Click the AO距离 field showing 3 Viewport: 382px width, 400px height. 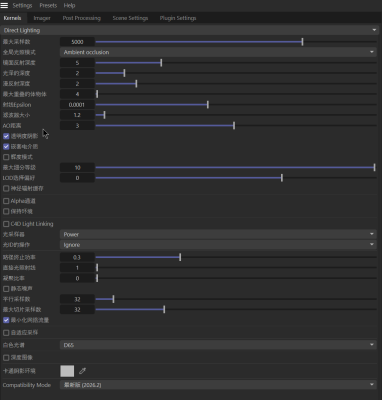[x=77, y=125]
